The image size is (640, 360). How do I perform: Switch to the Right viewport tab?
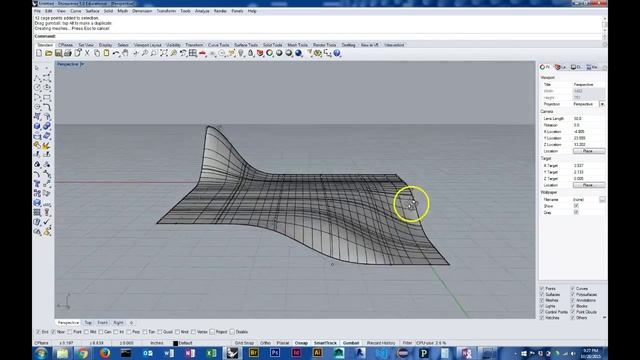tap(118, 323)
